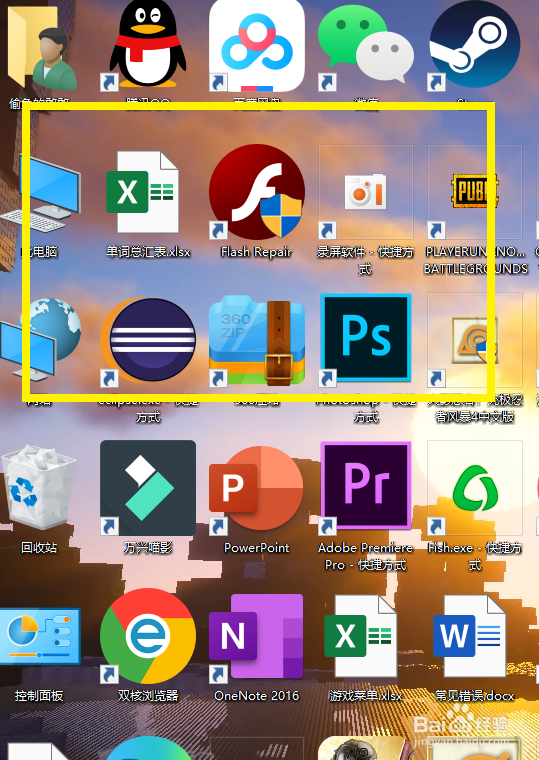Launch the Steam desktop shortcut
Image resolution: width=539 pixels, height=760 pixels.
475,44
